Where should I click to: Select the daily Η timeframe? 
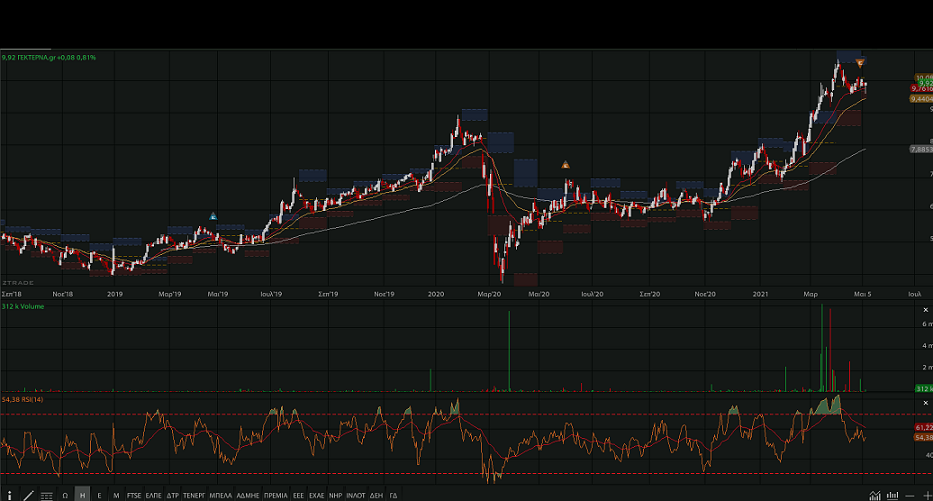coord(82,495)
